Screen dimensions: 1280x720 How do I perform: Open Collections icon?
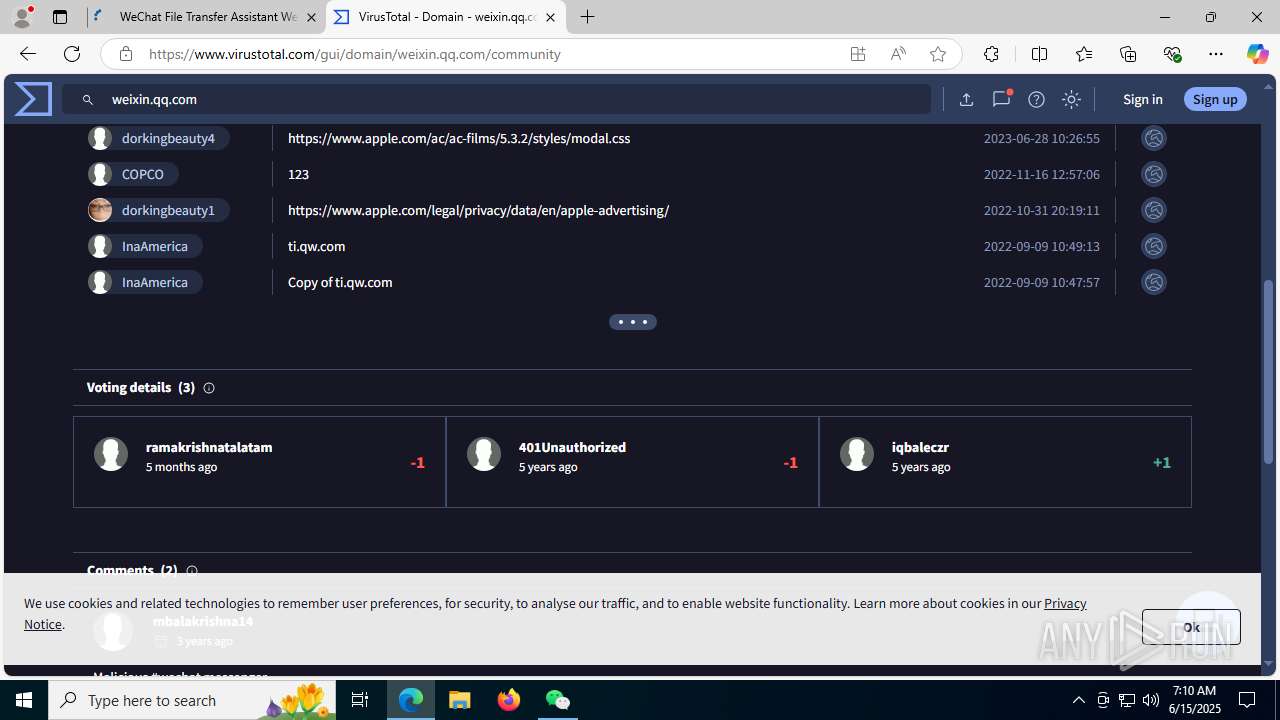click(1128, 54)
